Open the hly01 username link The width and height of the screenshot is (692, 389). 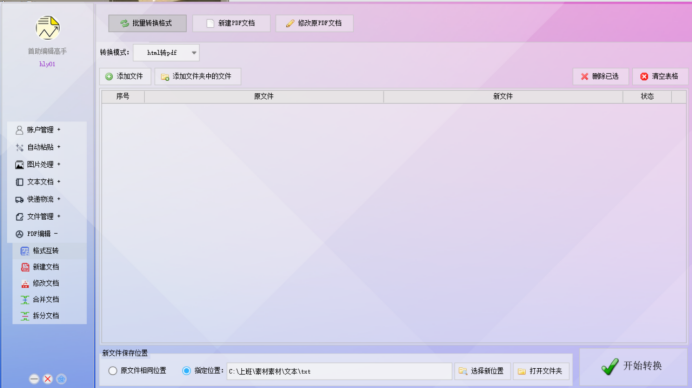pos(47,64)
